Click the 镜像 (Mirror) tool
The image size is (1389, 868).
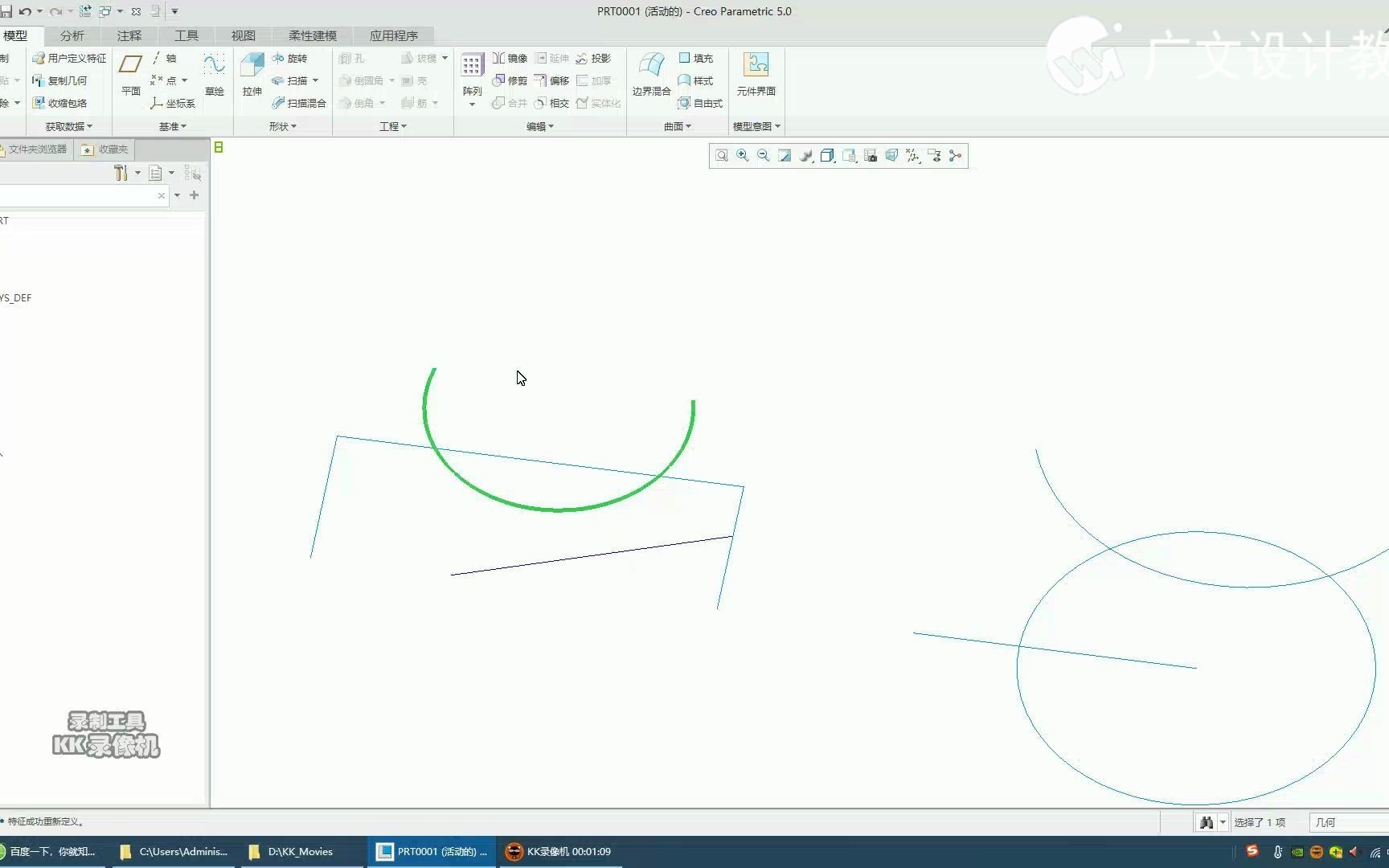pyautogui.click(x=510, y=58)
